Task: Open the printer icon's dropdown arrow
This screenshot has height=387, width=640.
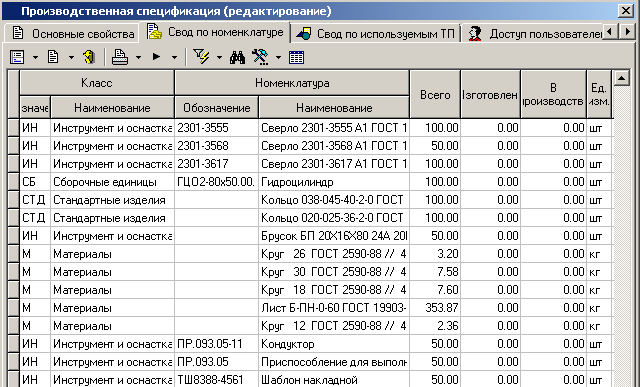Action: (x=138, y=58)
